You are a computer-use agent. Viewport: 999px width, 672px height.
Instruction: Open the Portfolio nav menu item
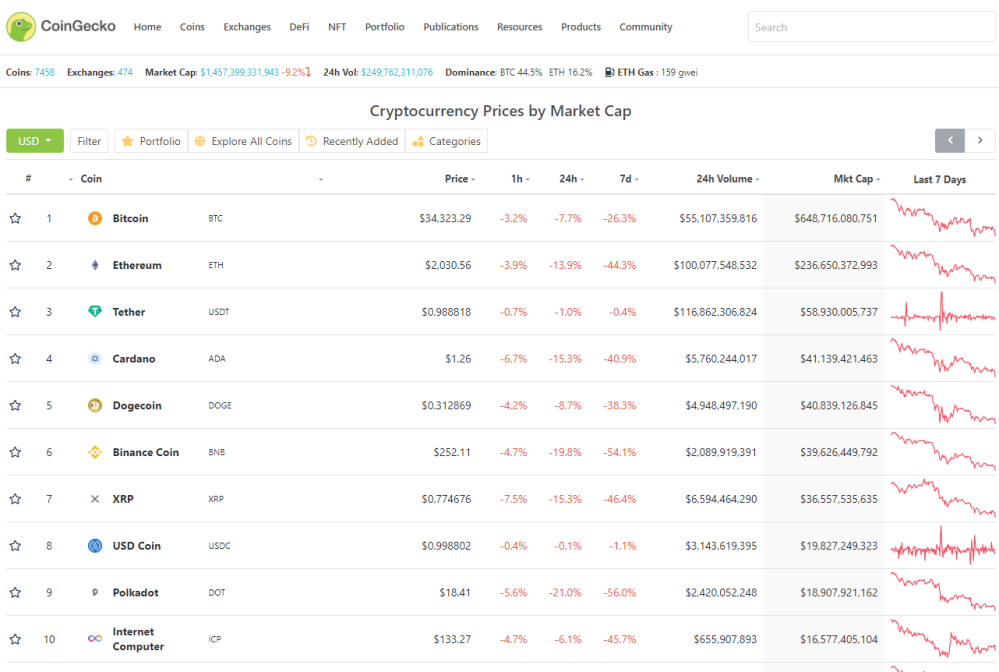click(x=384, y=27)
